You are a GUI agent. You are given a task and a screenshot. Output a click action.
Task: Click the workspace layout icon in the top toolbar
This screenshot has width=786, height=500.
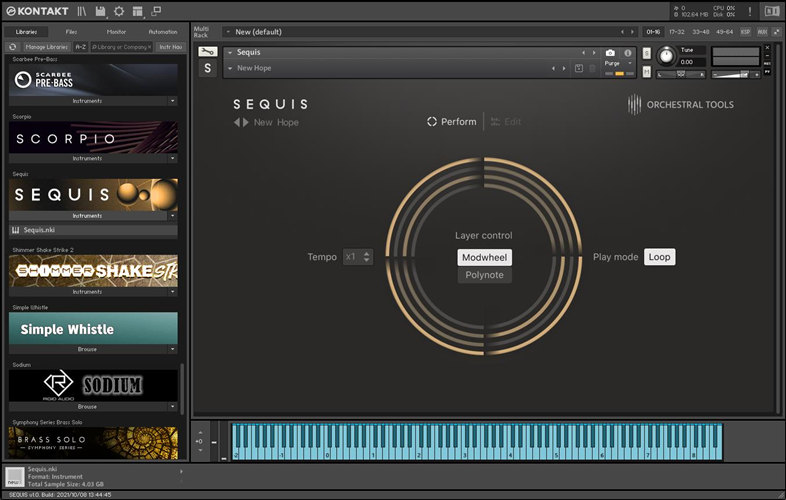(x=139, y=11)
